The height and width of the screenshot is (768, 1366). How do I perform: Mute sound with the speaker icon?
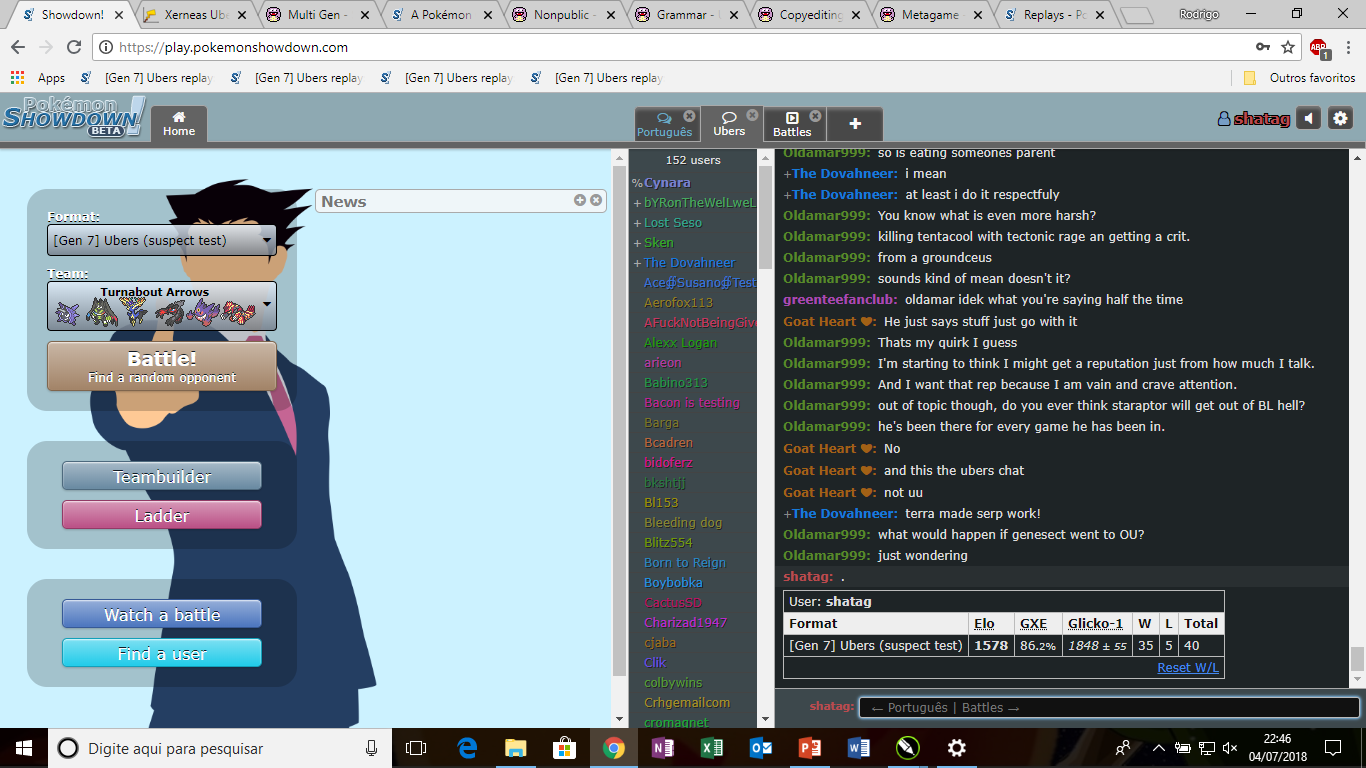pyautogui.click(x=1308, y=119)
